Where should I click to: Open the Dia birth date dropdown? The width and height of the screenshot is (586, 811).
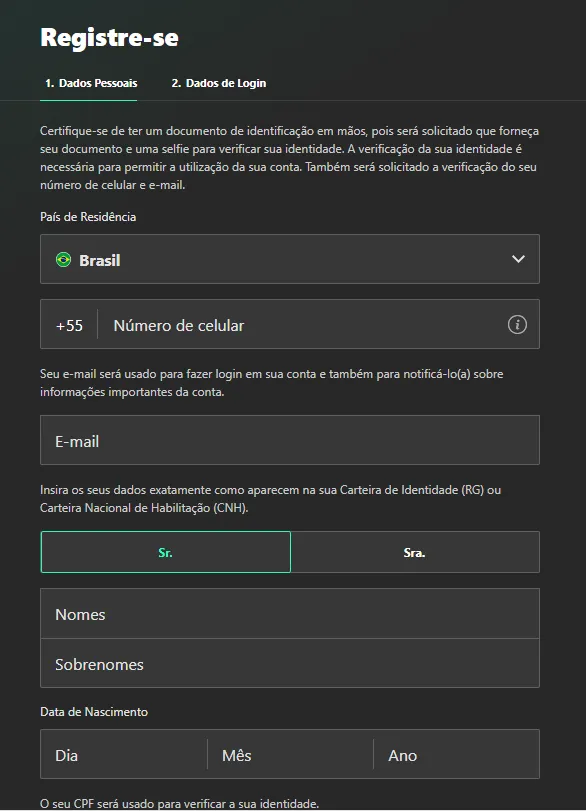[x=122, y=754]
